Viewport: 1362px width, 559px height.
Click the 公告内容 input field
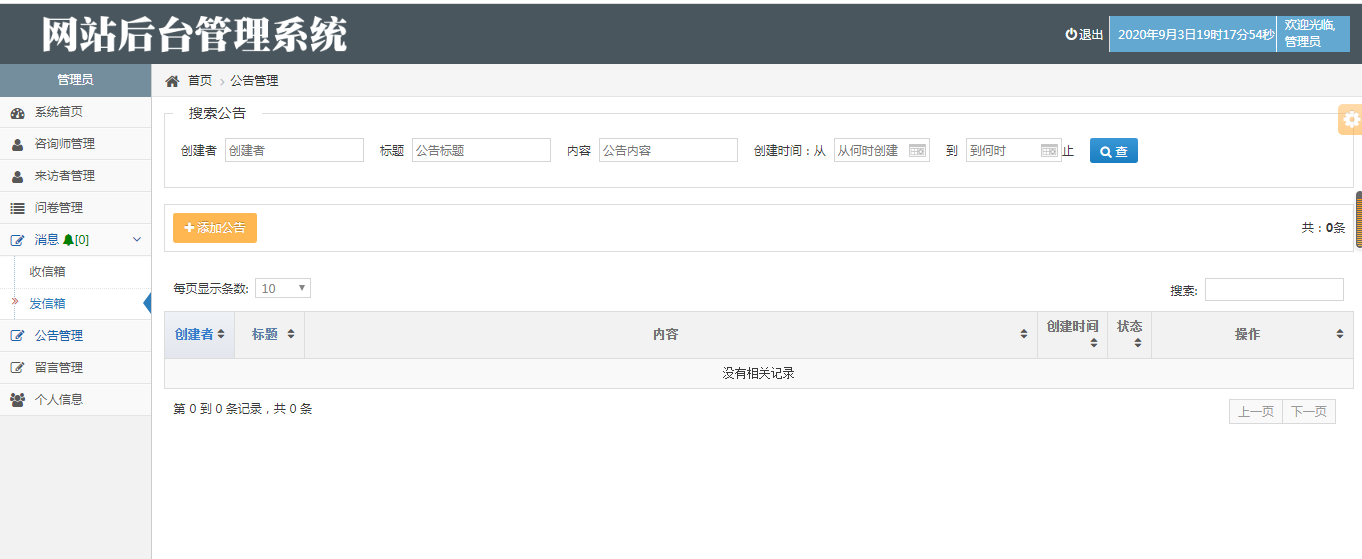[x=668, y=150]
